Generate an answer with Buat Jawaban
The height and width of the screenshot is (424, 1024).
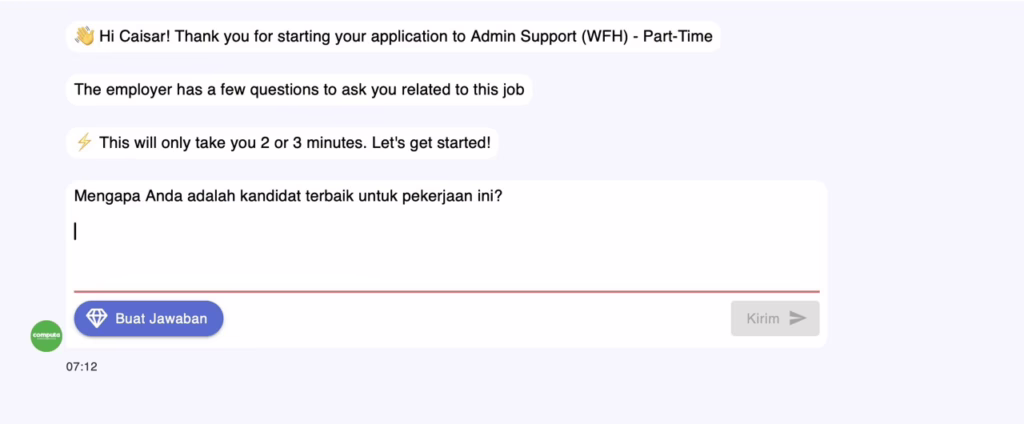(x=149, y=319)
